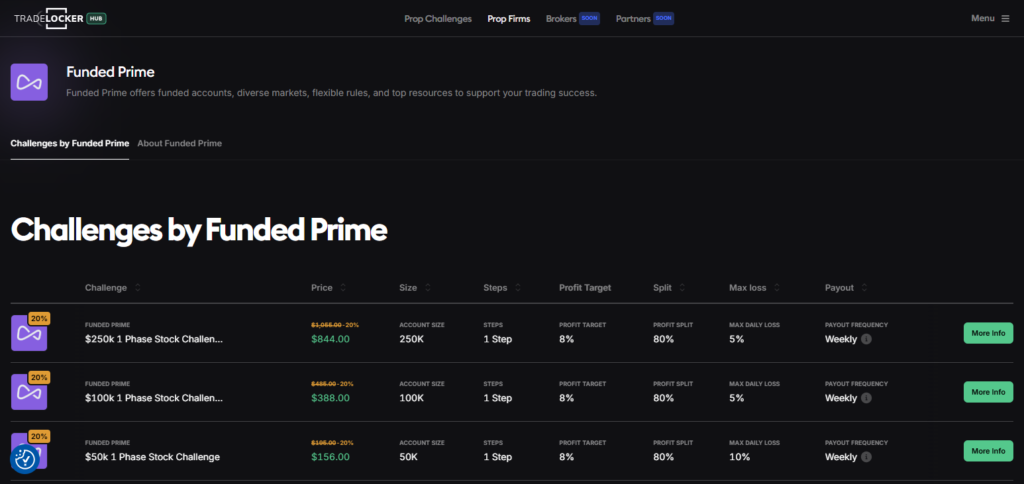The width and height of the screenshot is (1024, 484).
Task: Click More Info for $50k challenge
Action: 987,451
